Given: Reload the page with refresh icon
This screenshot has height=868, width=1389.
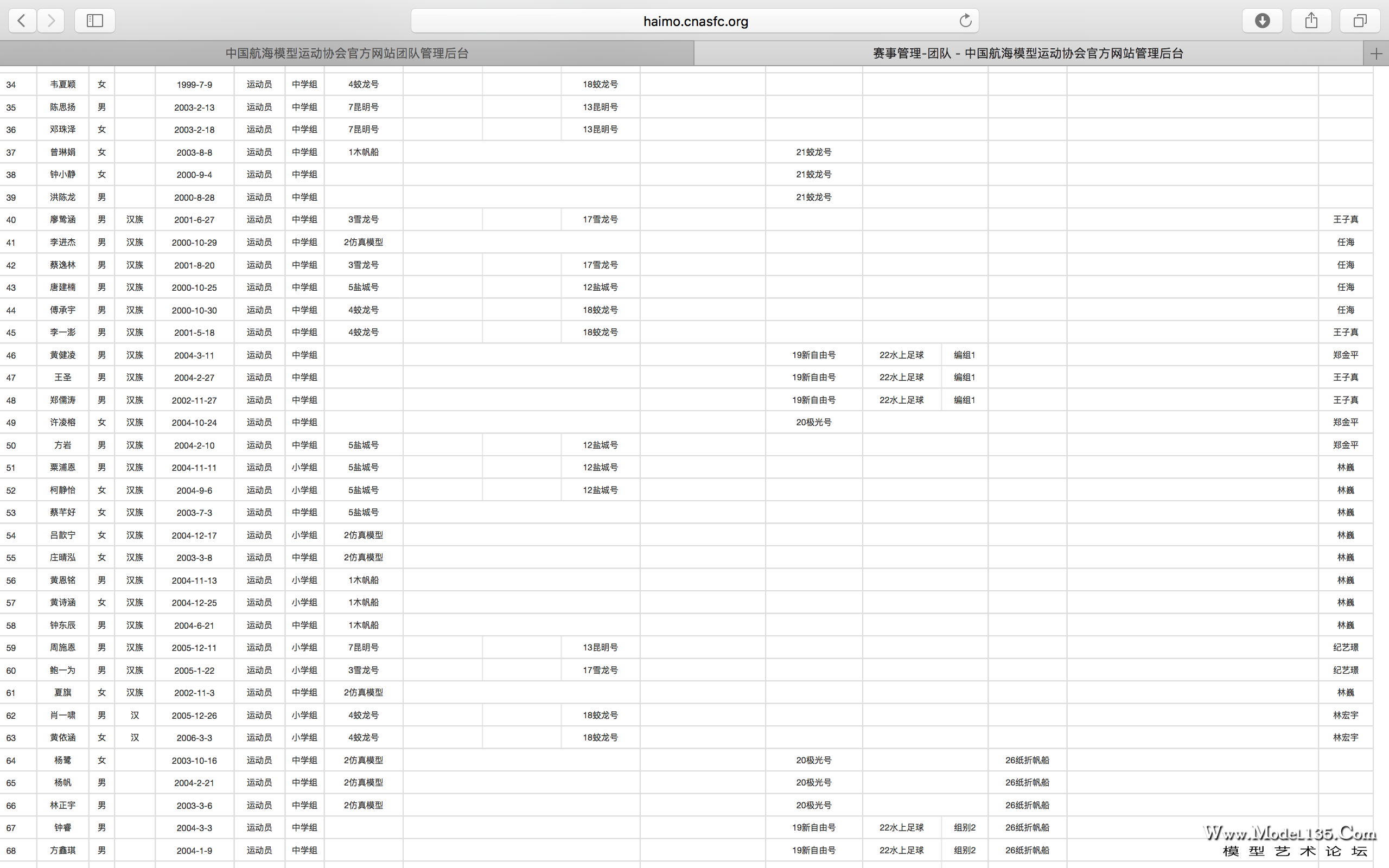Looking at the screenshot, I should pos(965,21).
